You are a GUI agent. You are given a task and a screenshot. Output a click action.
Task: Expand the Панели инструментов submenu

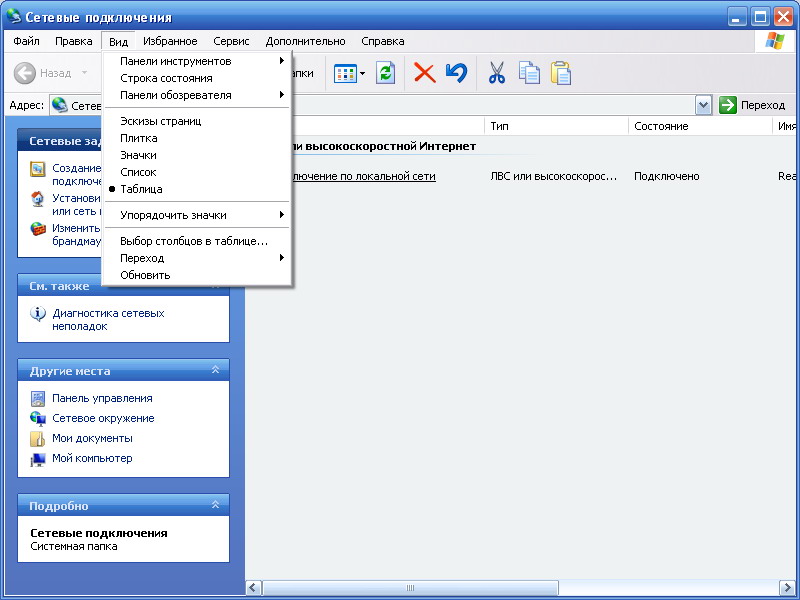coord(176,61)
